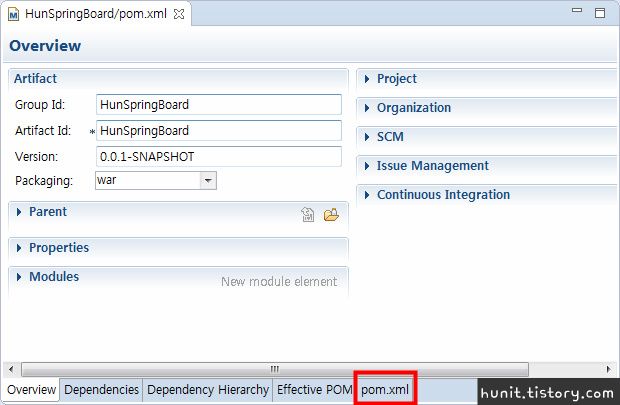Switch to the Dependencies tab
Viewport: 620px width, 405px height.
point(101,390)
